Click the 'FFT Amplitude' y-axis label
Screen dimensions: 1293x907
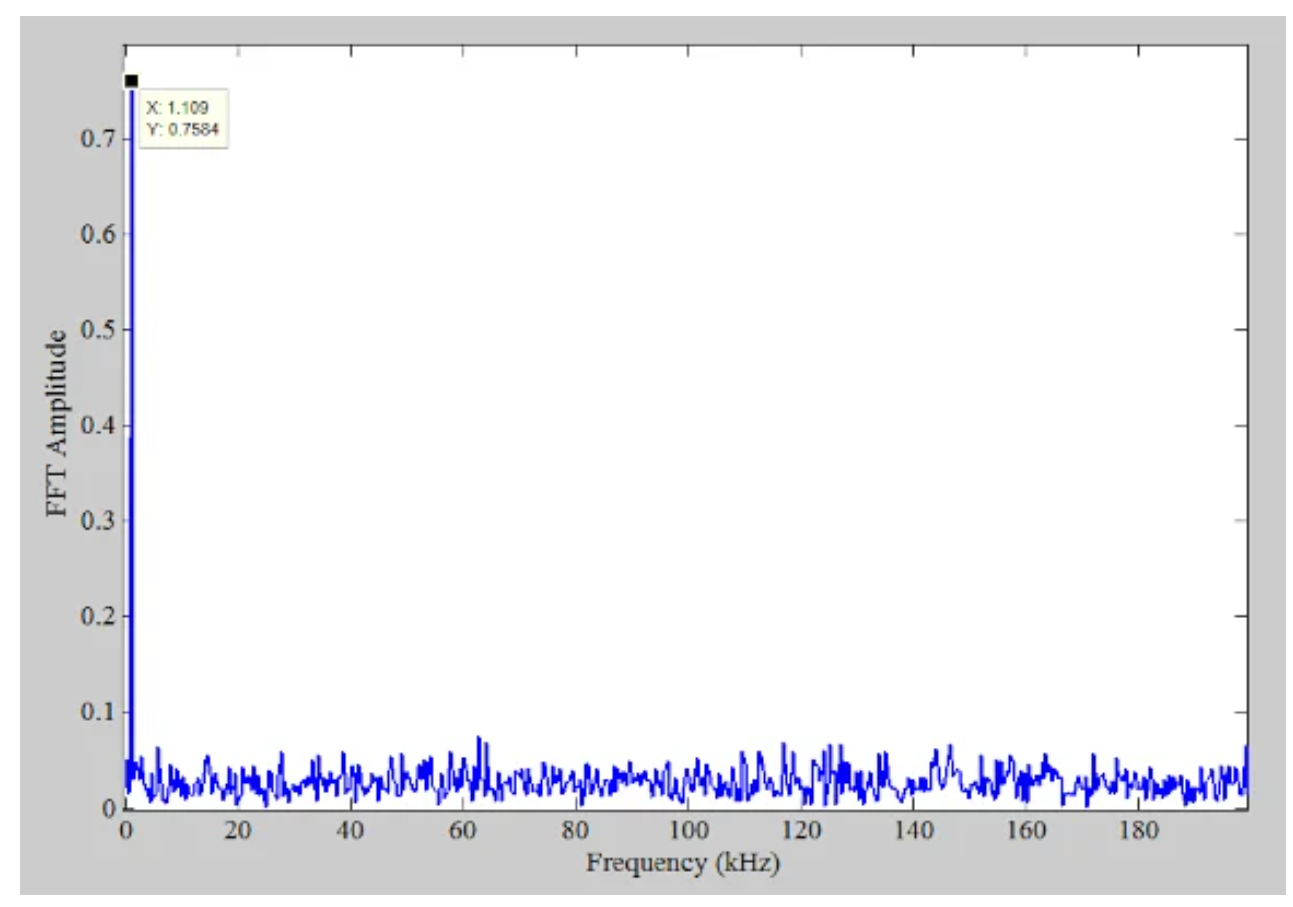coord(58,422)
